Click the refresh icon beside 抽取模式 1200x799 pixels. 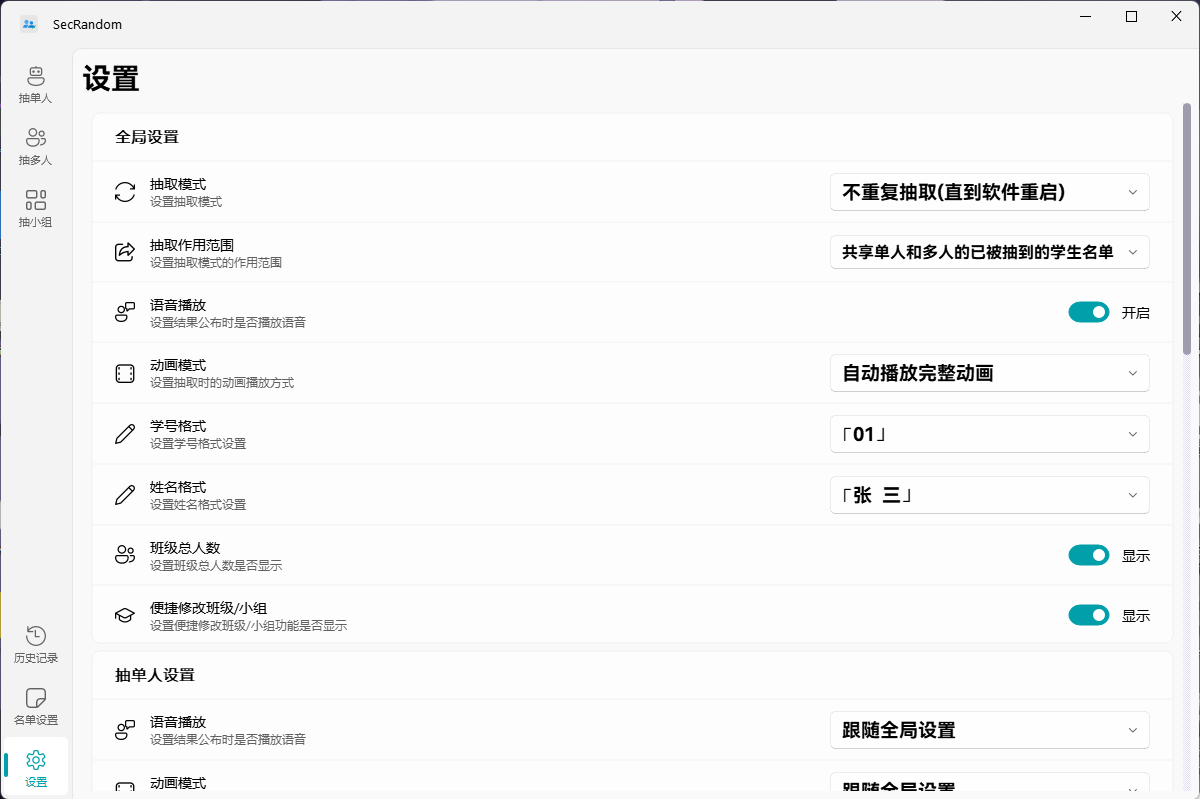pyautogui.click(x=125, y=192)
